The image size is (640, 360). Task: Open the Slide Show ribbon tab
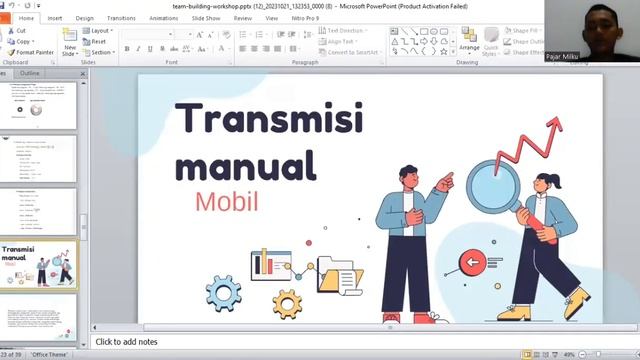[206, 18]
